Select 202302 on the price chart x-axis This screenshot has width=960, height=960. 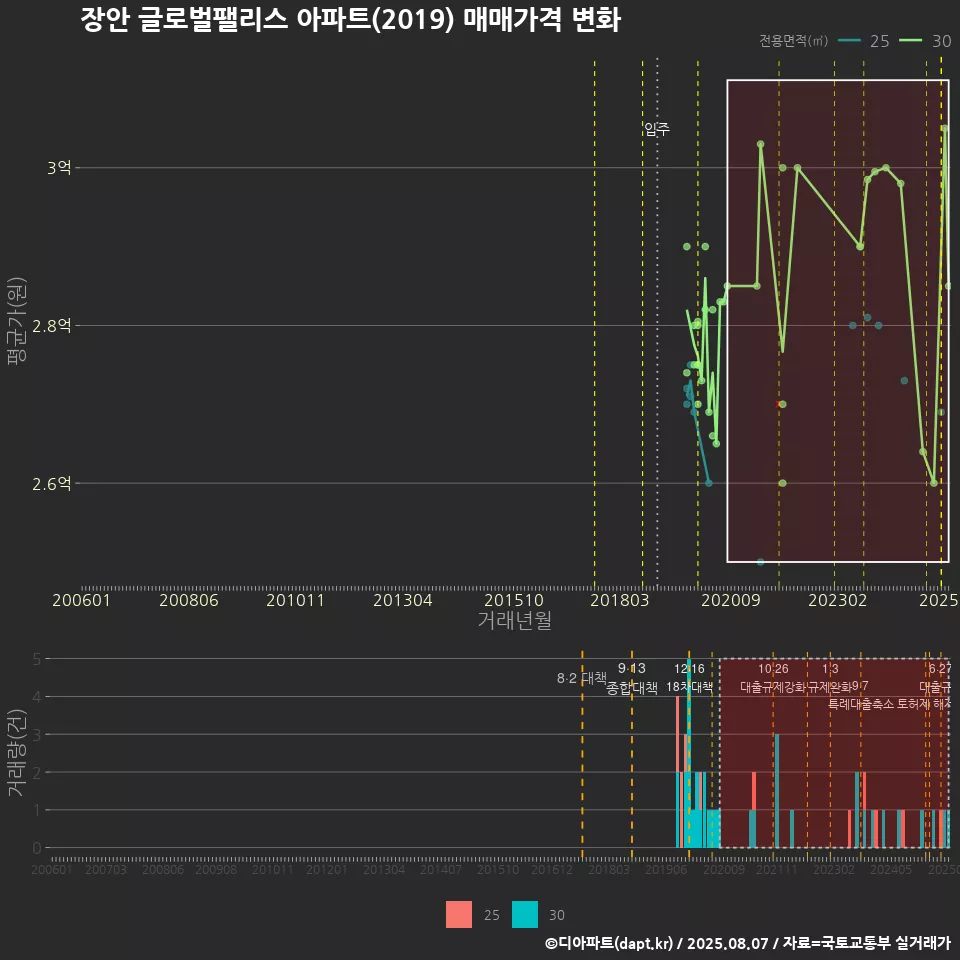[x=838, y=600]
